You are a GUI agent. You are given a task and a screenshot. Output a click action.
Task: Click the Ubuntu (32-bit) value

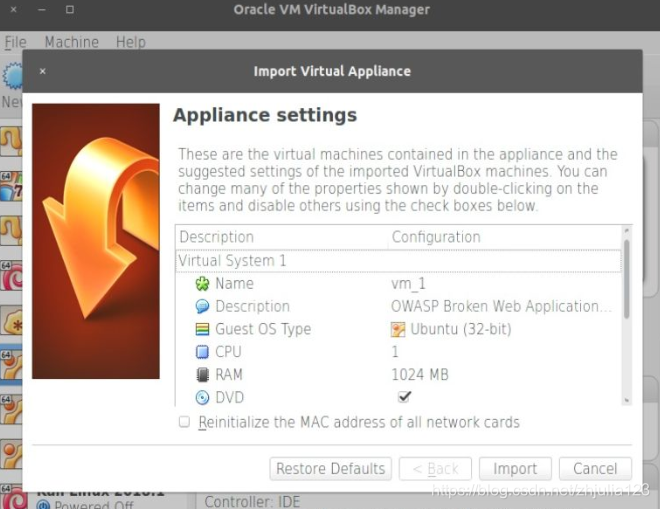click(460, 329)
